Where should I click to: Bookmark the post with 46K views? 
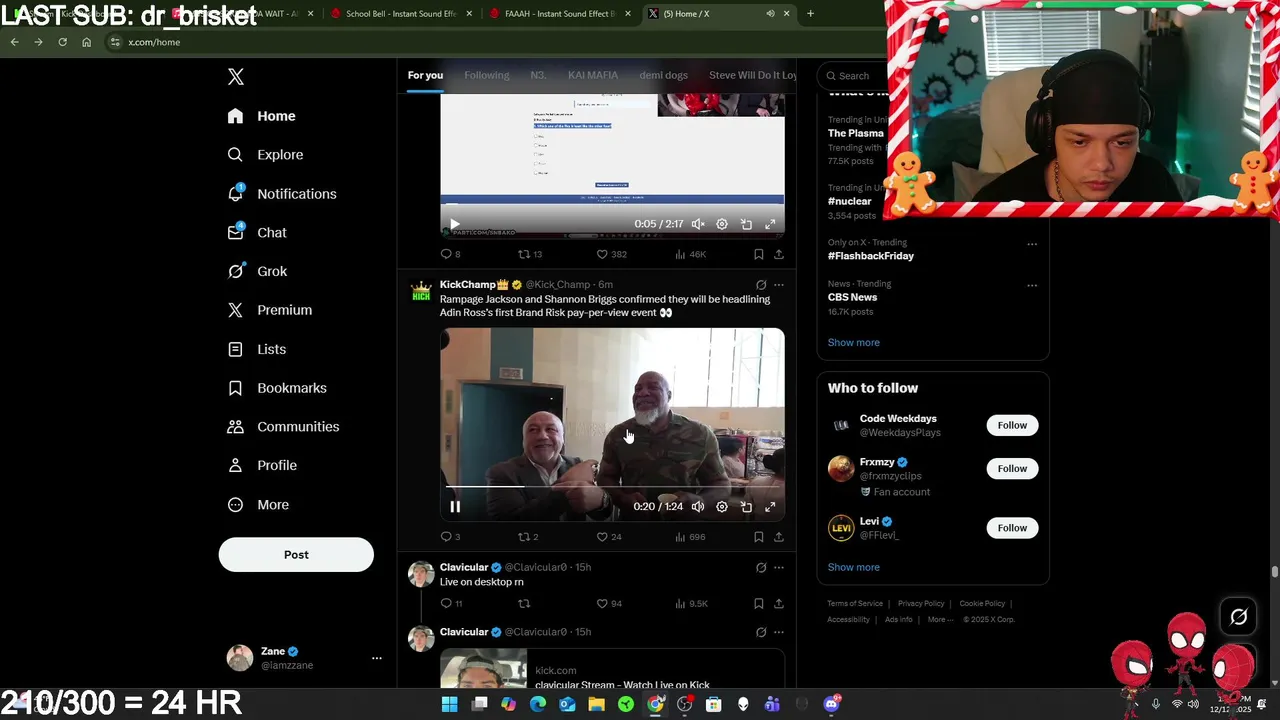(759, 254)
